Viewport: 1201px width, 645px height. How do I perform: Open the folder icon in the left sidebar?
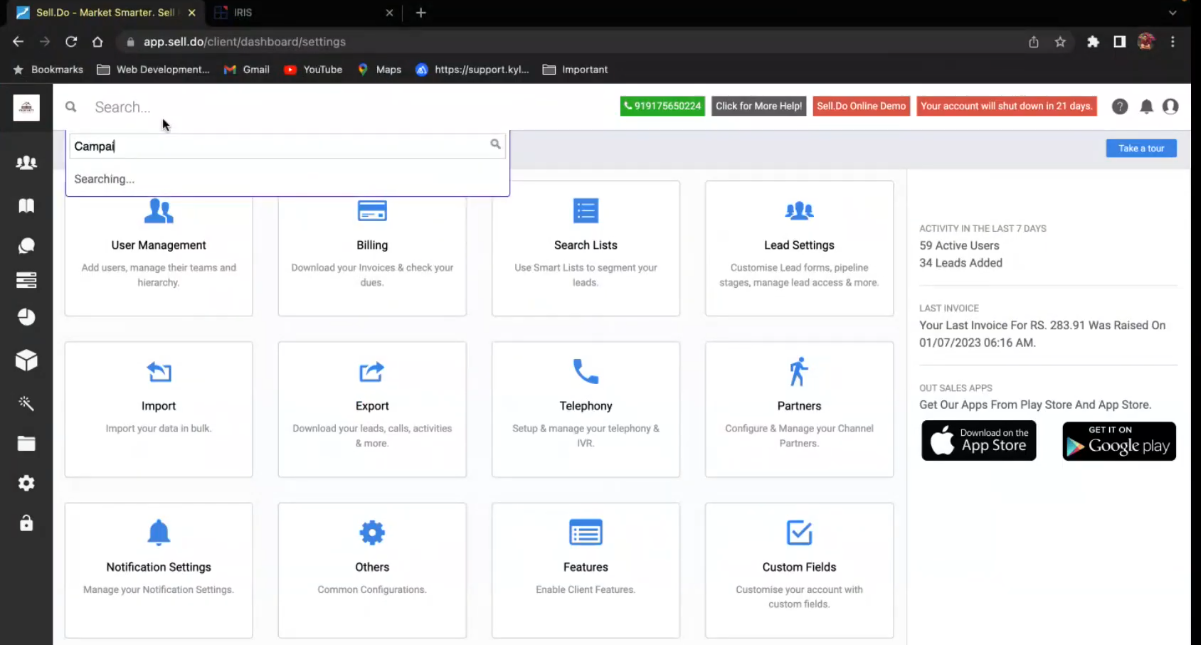tap(26, 443)
